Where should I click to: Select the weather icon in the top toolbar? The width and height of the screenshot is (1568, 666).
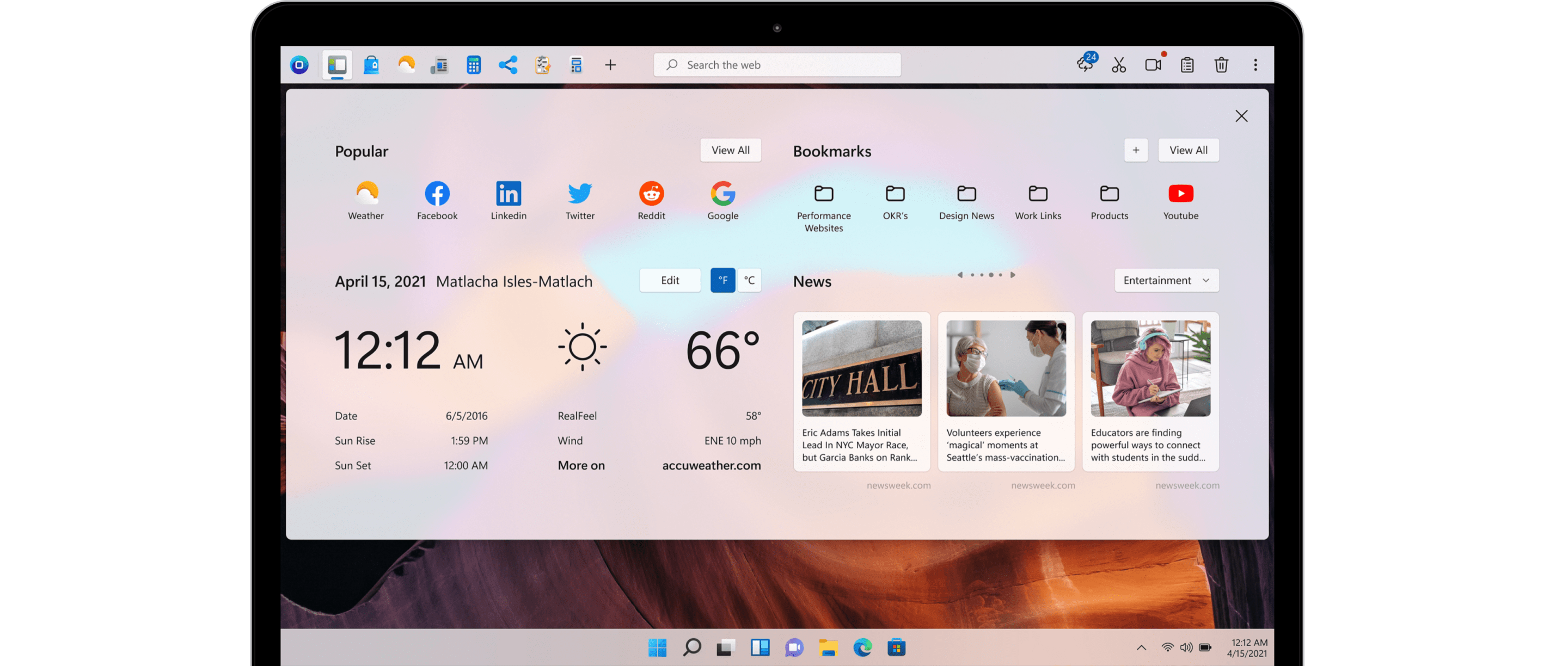coord(406,64)
